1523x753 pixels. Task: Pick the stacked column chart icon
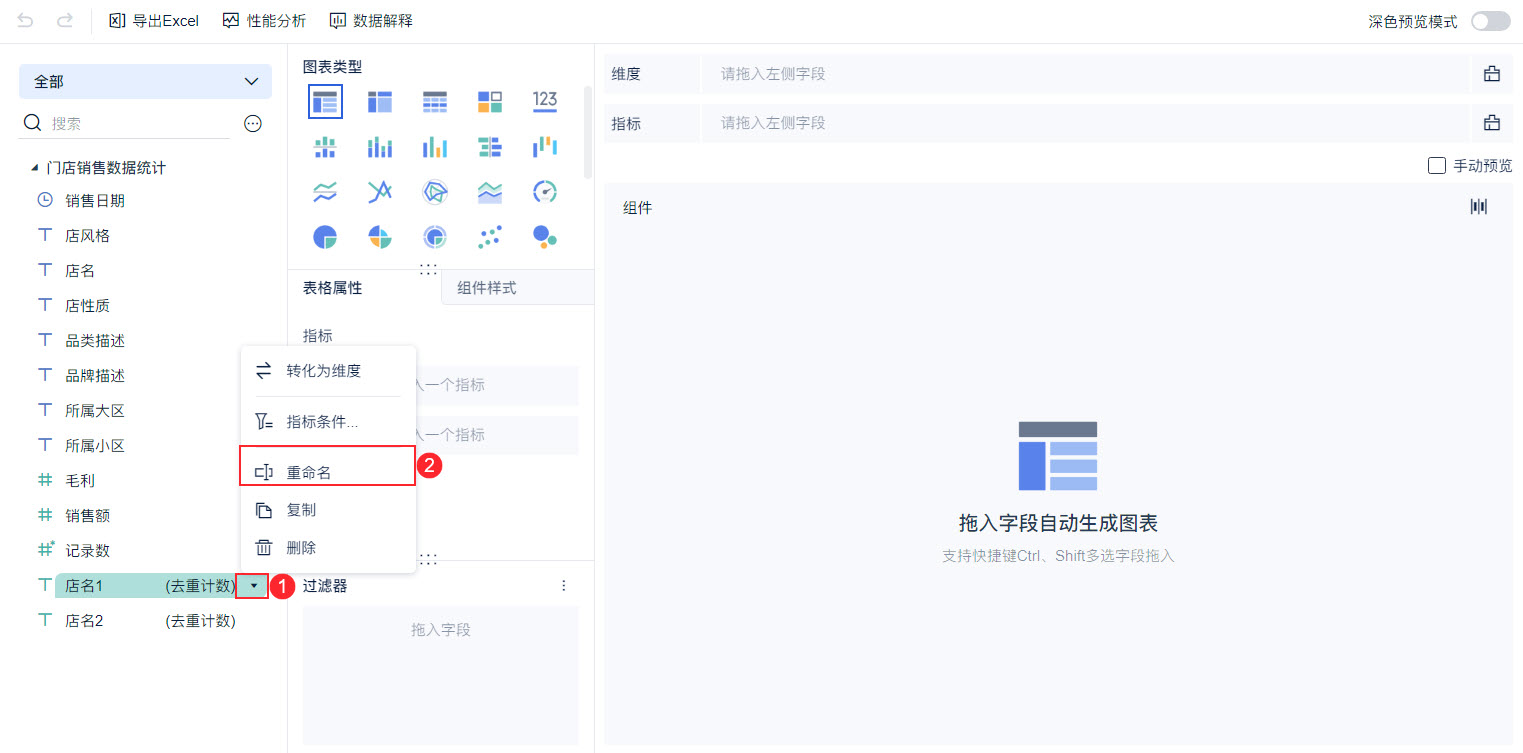coord(380,147)
